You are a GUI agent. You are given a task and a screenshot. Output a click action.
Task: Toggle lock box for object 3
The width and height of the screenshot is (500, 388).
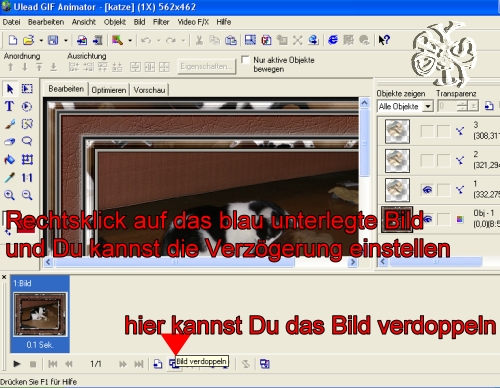444,131
